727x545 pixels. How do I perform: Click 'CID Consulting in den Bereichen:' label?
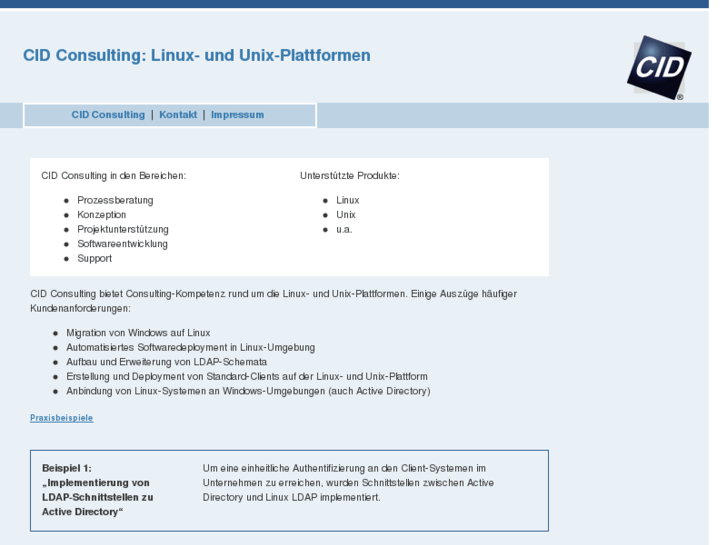pyautogui.click(x=114, y=176)
